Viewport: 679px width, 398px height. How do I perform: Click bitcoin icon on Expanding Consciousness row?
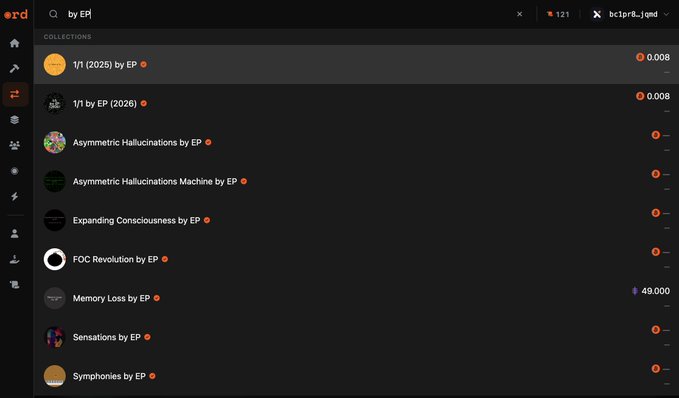click(x=656, y=213)
